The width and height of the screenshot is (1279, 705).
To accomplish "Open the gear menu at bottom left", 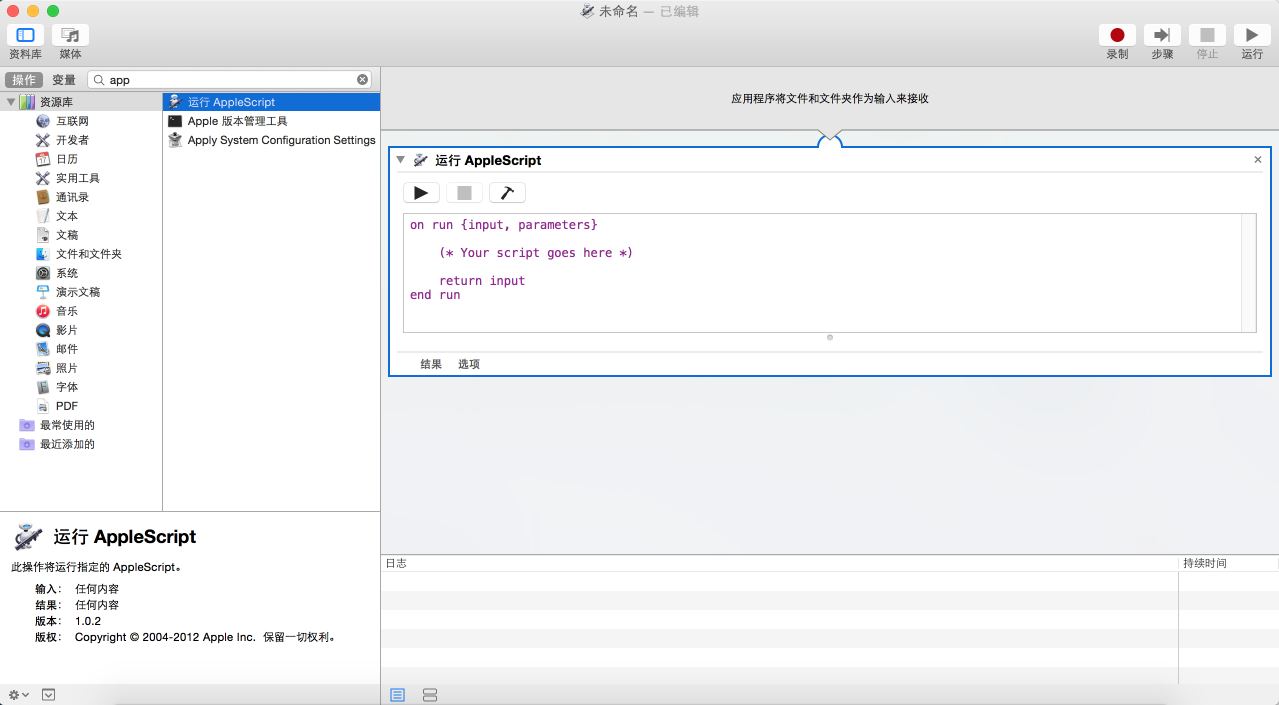I will click(x=18, y=694).
